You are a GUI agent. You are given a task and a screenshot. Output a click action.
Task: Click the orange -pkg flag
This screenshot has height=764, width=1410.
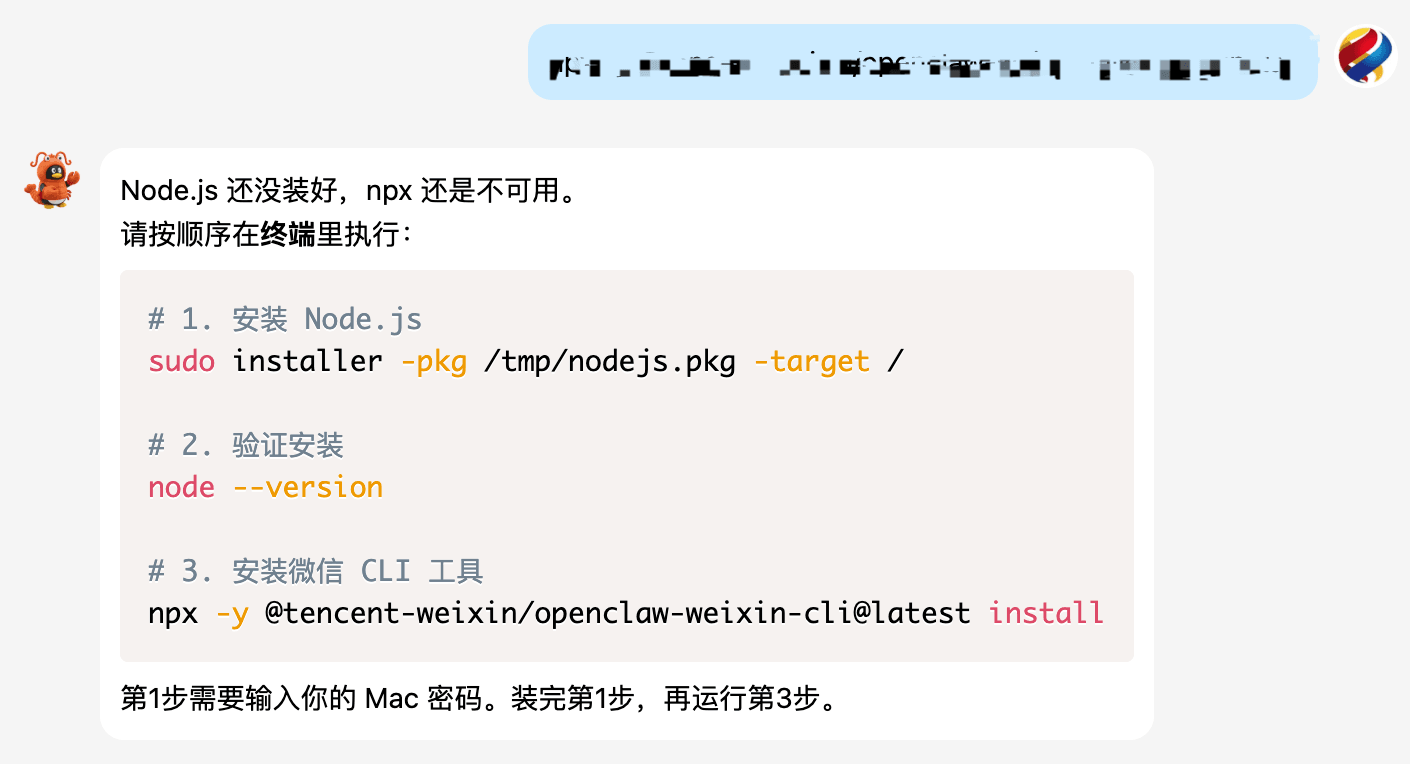click(433, 361)
